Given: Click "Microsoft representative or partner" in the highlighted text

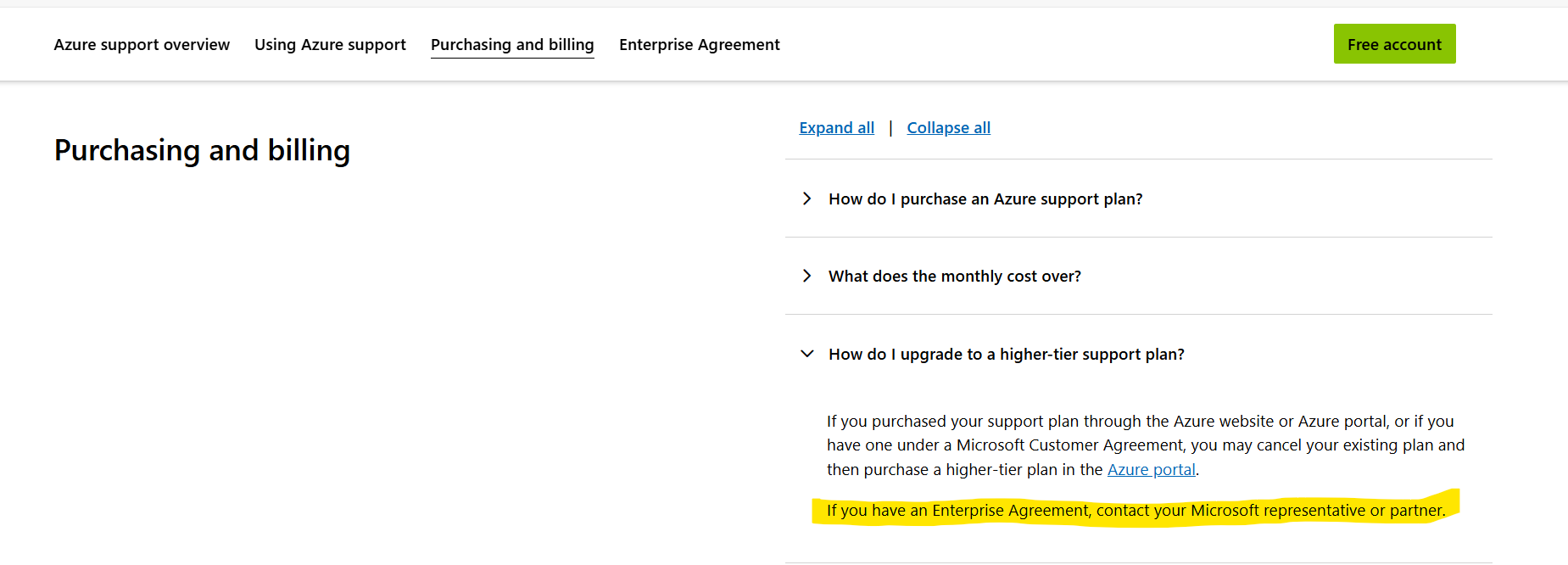Looking at the screenshot, I should click(1316, 510).
